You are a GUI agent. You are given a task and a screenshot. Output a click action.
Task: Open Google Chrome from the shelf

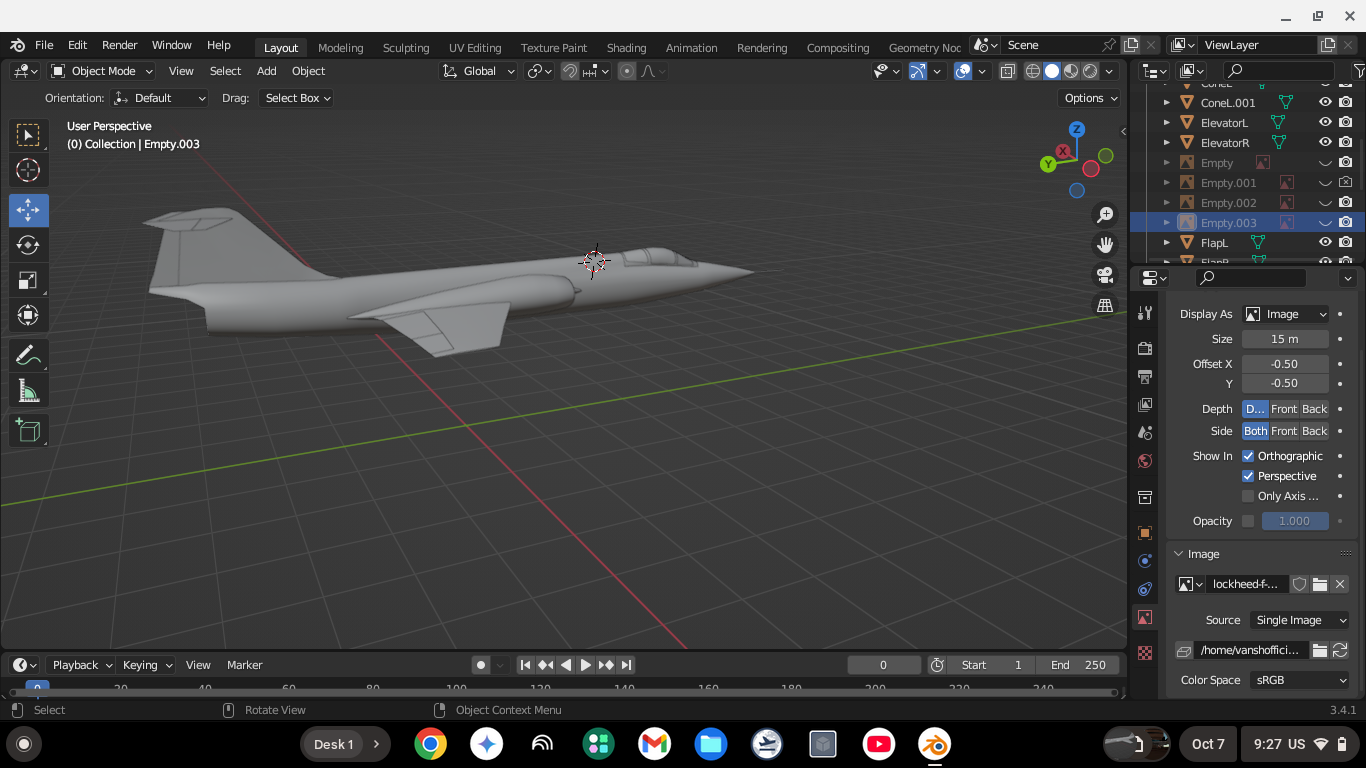(431, 744)
